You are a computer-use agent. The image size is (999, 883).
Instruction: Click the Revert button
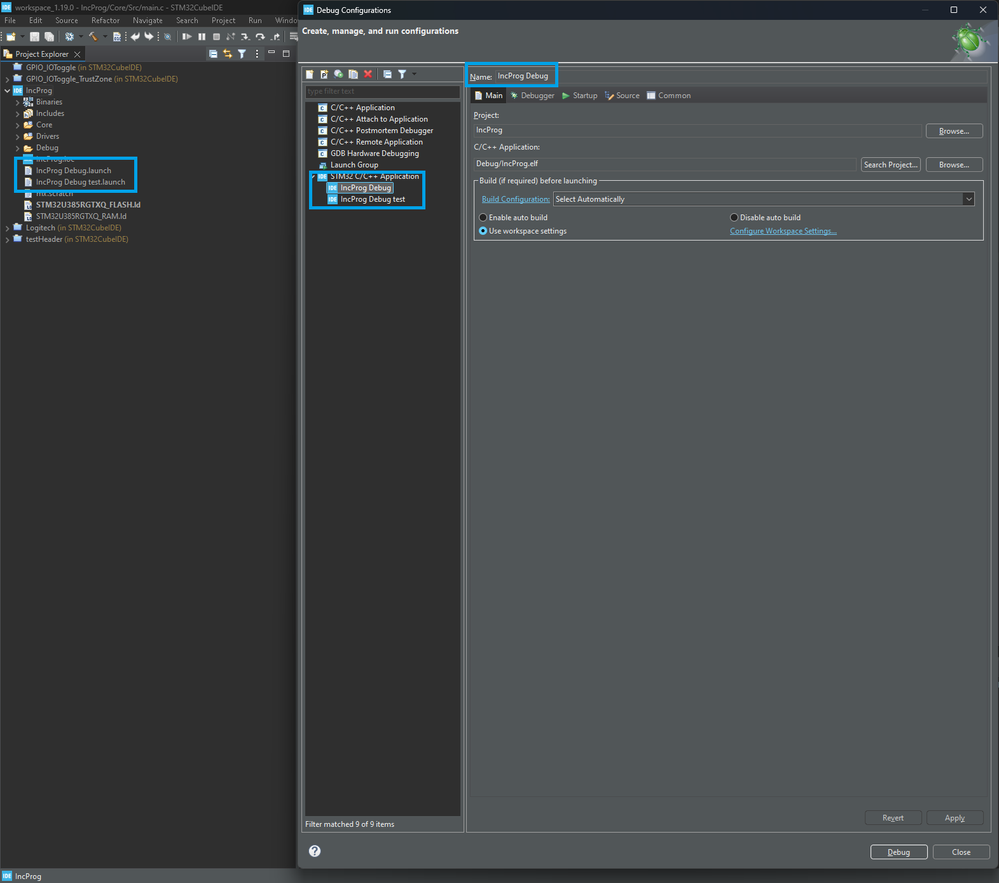(x=893, y=817)
